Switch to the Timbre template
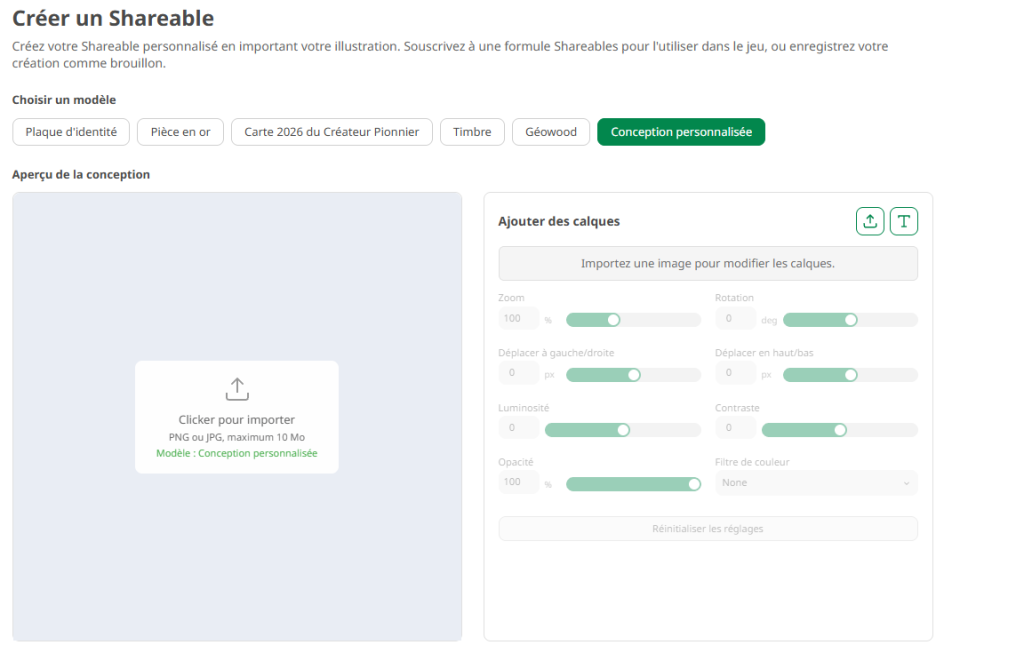 click(x=472, y=132)
